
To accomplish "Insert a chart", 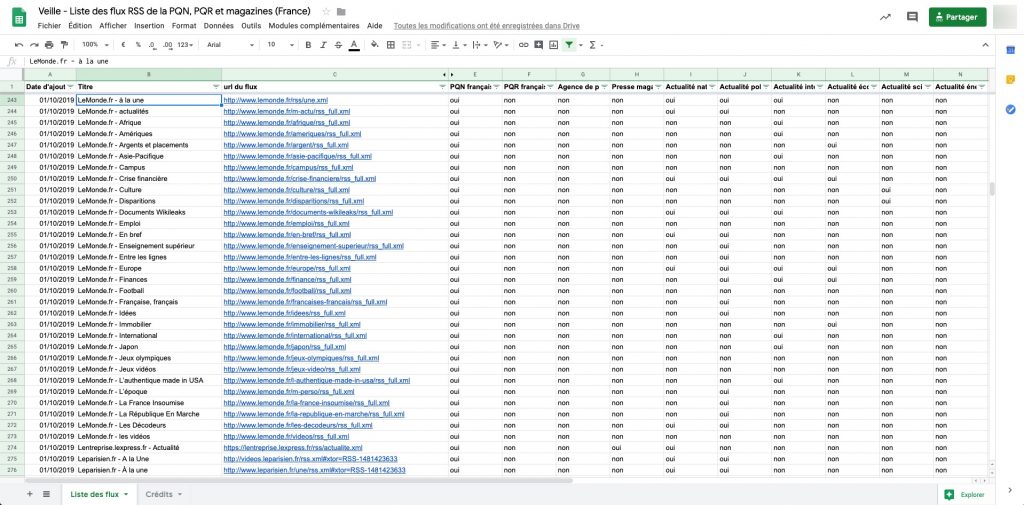I will pyautogui.click(x=553, y=45).
